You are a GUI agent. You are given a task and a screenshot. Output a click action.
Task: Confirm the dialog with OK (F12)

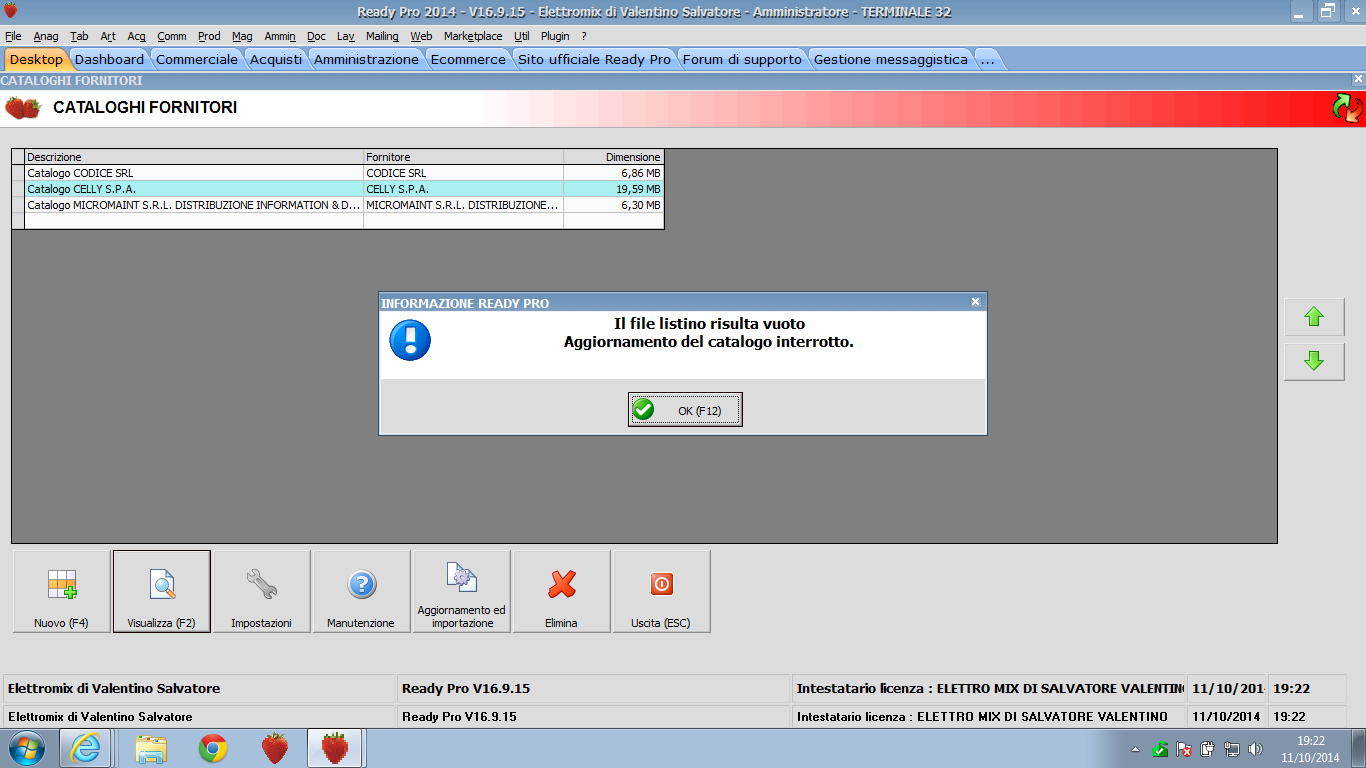[x=685, y=410]
